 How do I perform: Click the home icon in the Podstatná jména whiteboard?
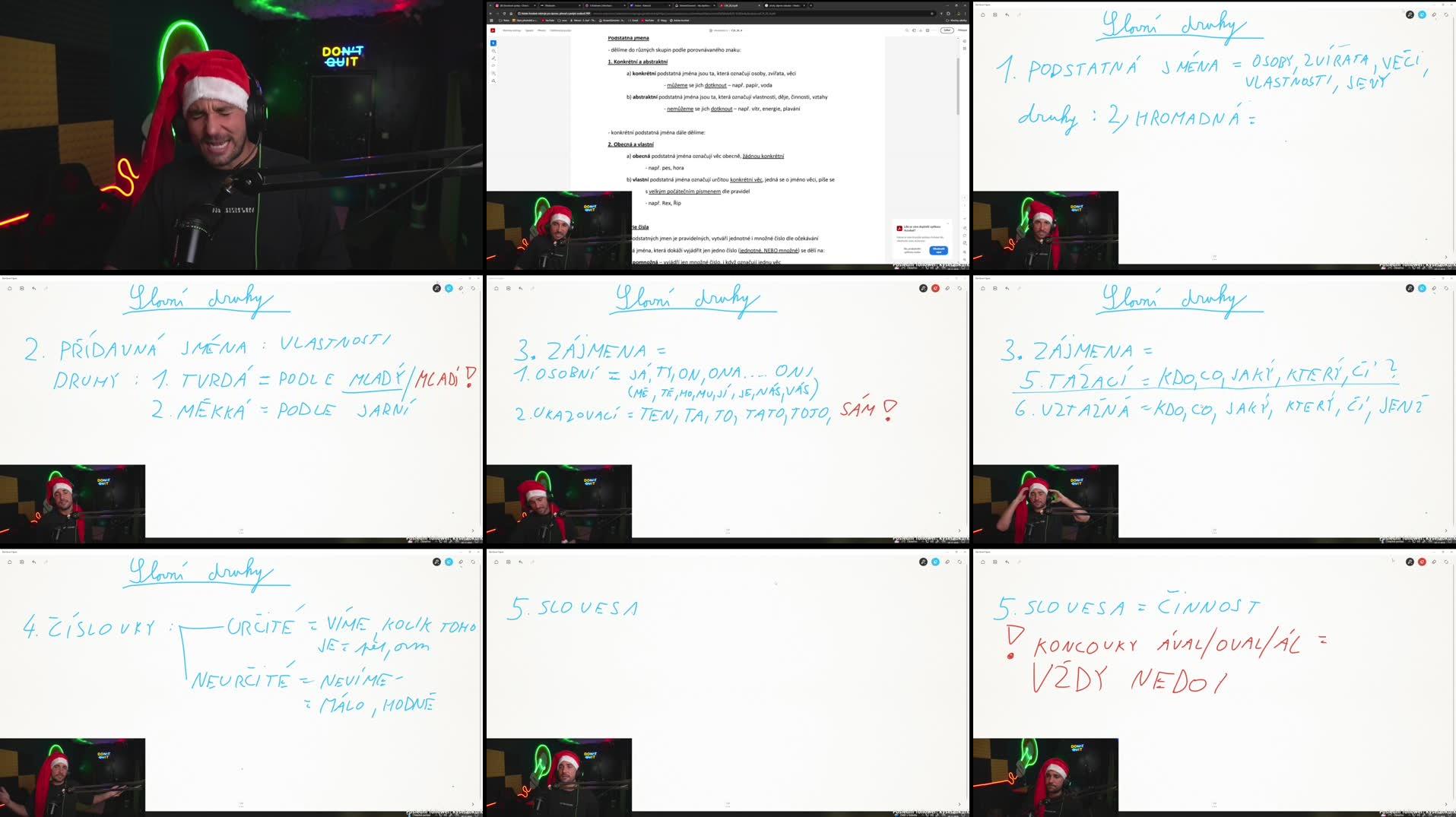[x=983, y=14]
